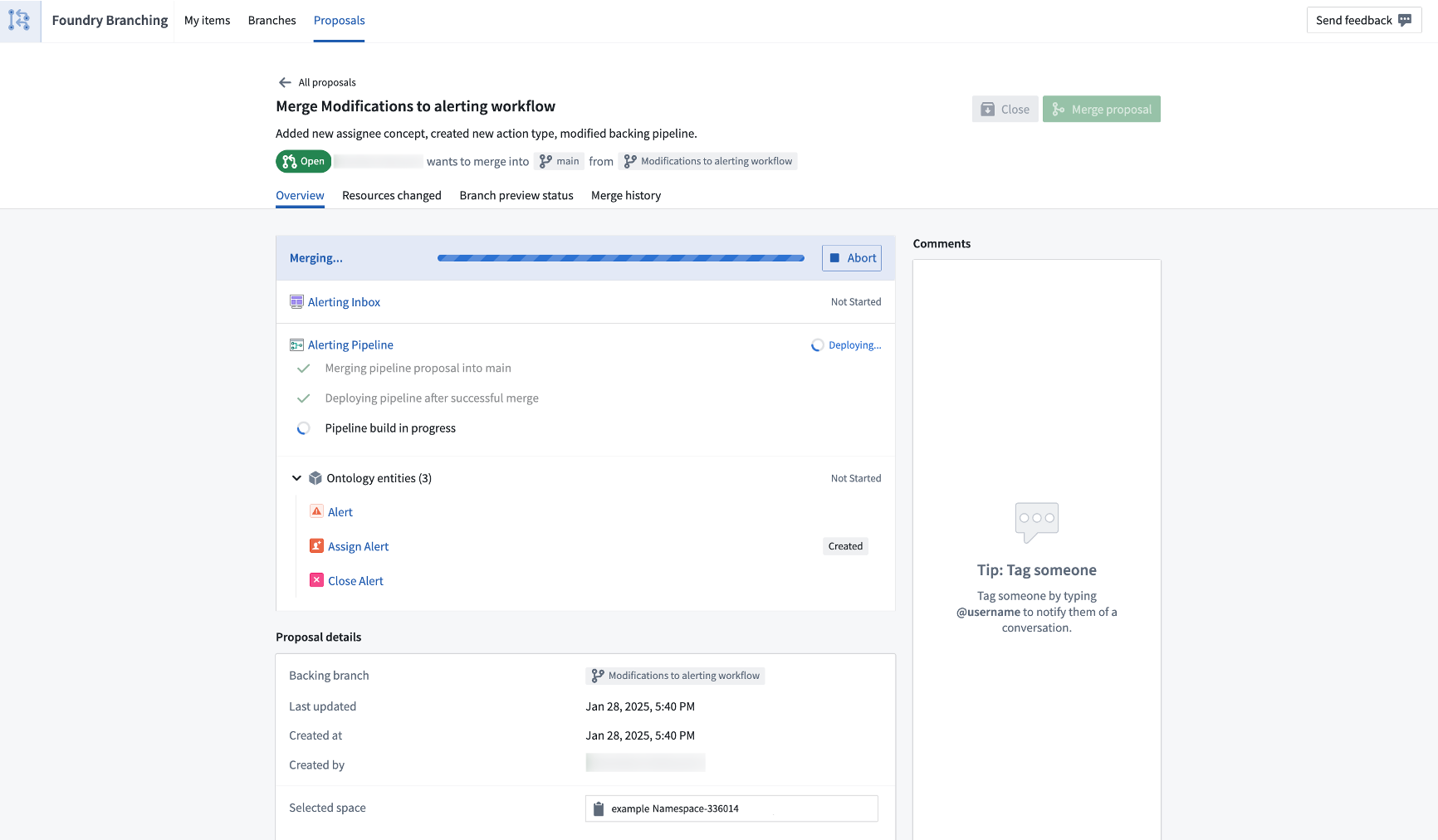This screenshot has width=1438, height=840.
Task: Click the Assign Alert action icon
Action: (316, 545)
